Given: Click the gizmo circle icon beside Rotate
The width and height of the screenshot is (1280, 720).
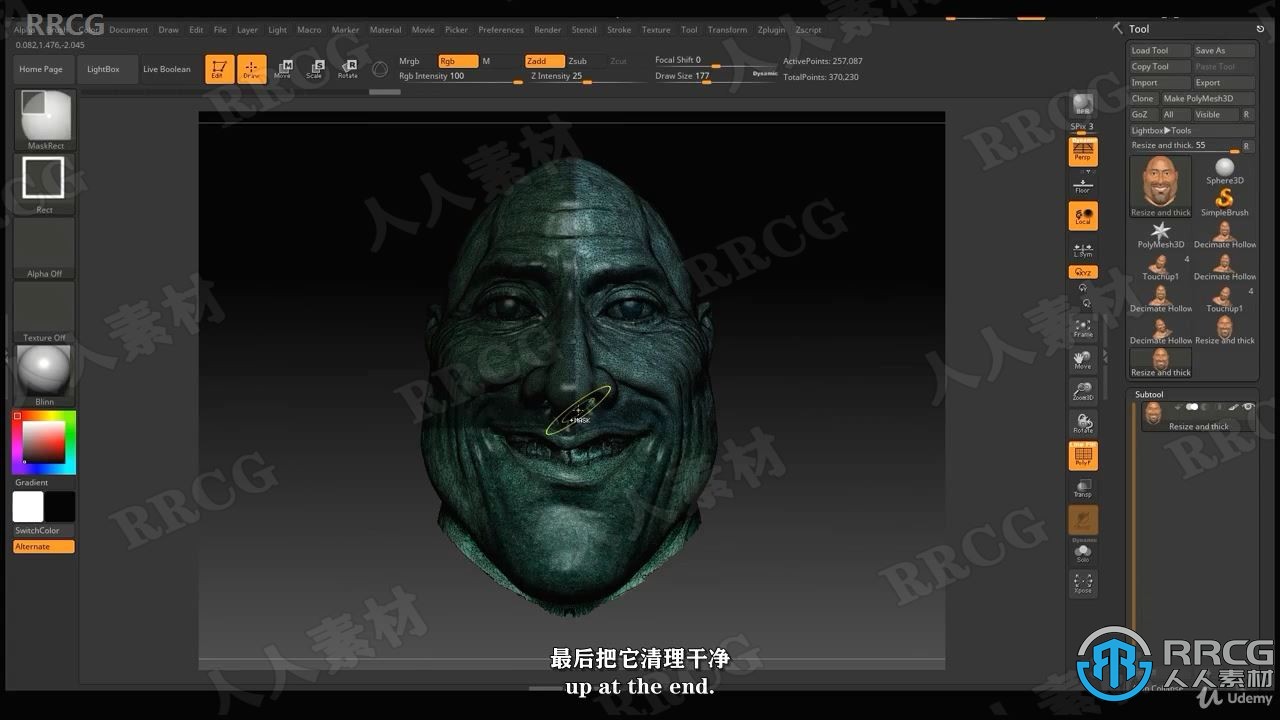Looking at the screenshot, I should (x=380, y=69).
